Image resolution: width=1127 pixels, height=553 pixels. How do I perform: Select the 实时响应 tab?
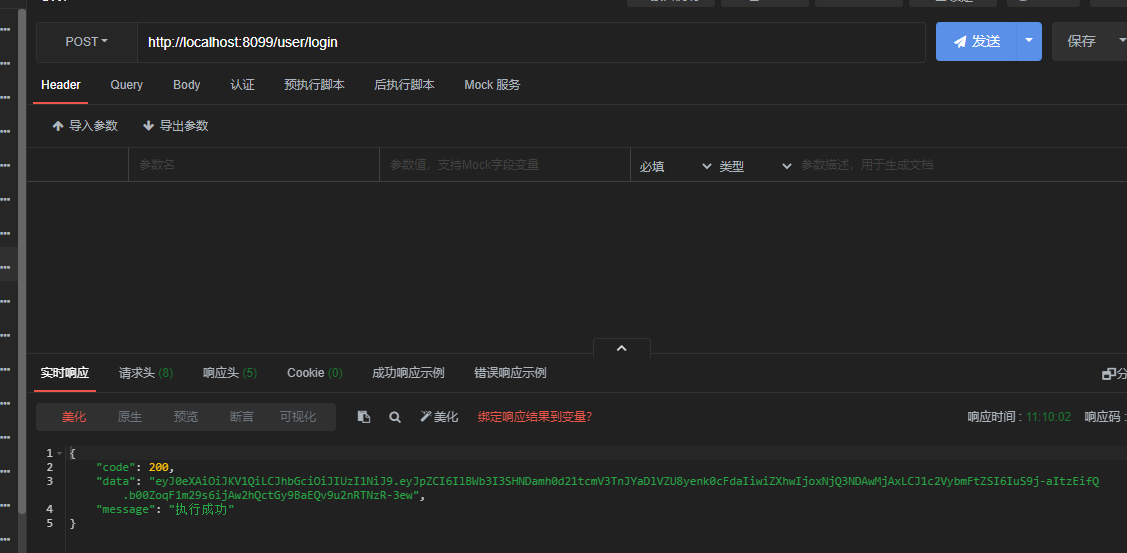pos(65,373)
